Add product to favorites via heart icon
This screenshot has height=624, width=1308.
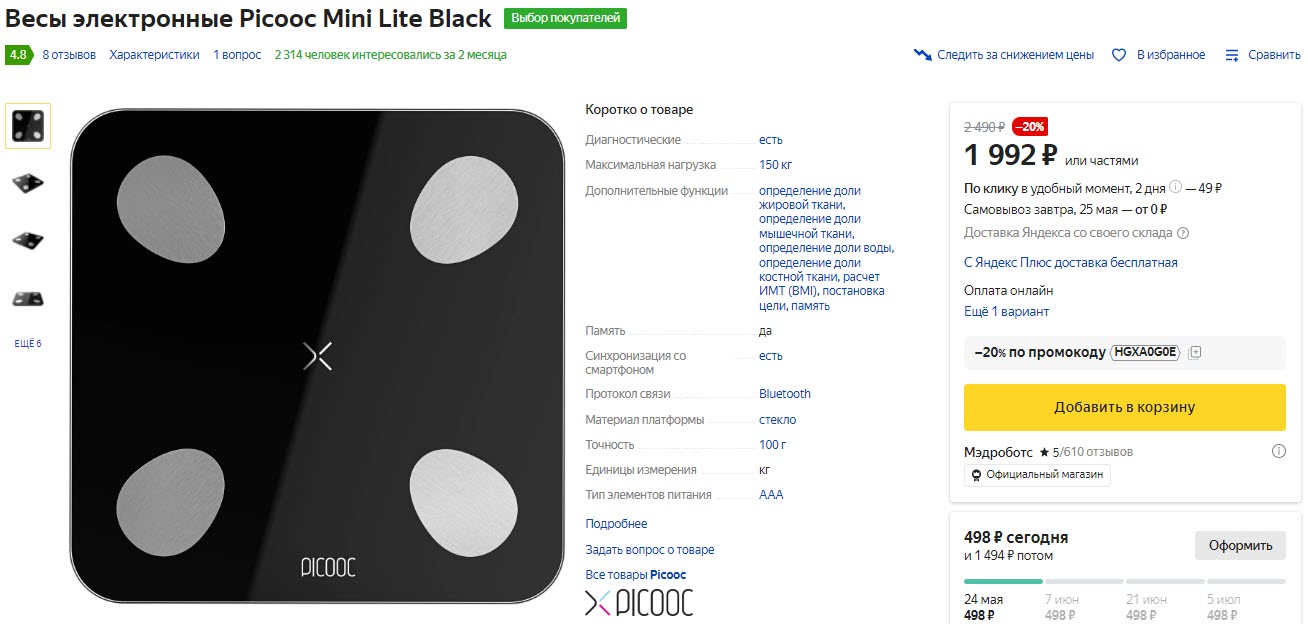point(1118,55)
